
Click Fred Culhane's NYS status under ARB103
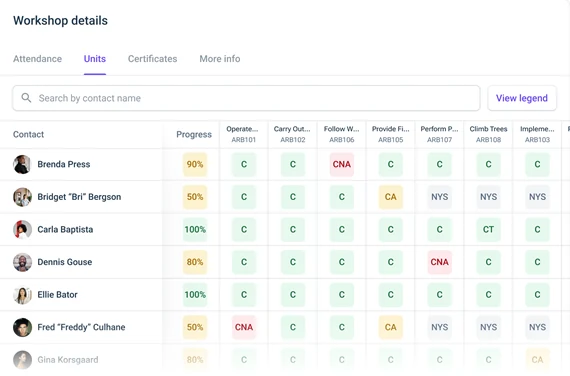pos(537,327)
